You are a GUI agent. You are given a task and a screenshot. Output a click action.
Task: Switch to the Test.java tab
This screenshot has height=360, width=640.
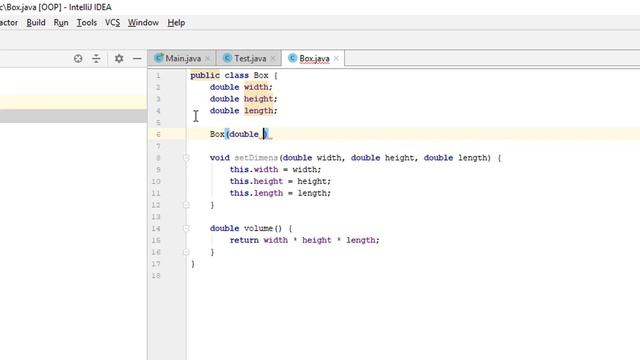[x=250, y=58]
